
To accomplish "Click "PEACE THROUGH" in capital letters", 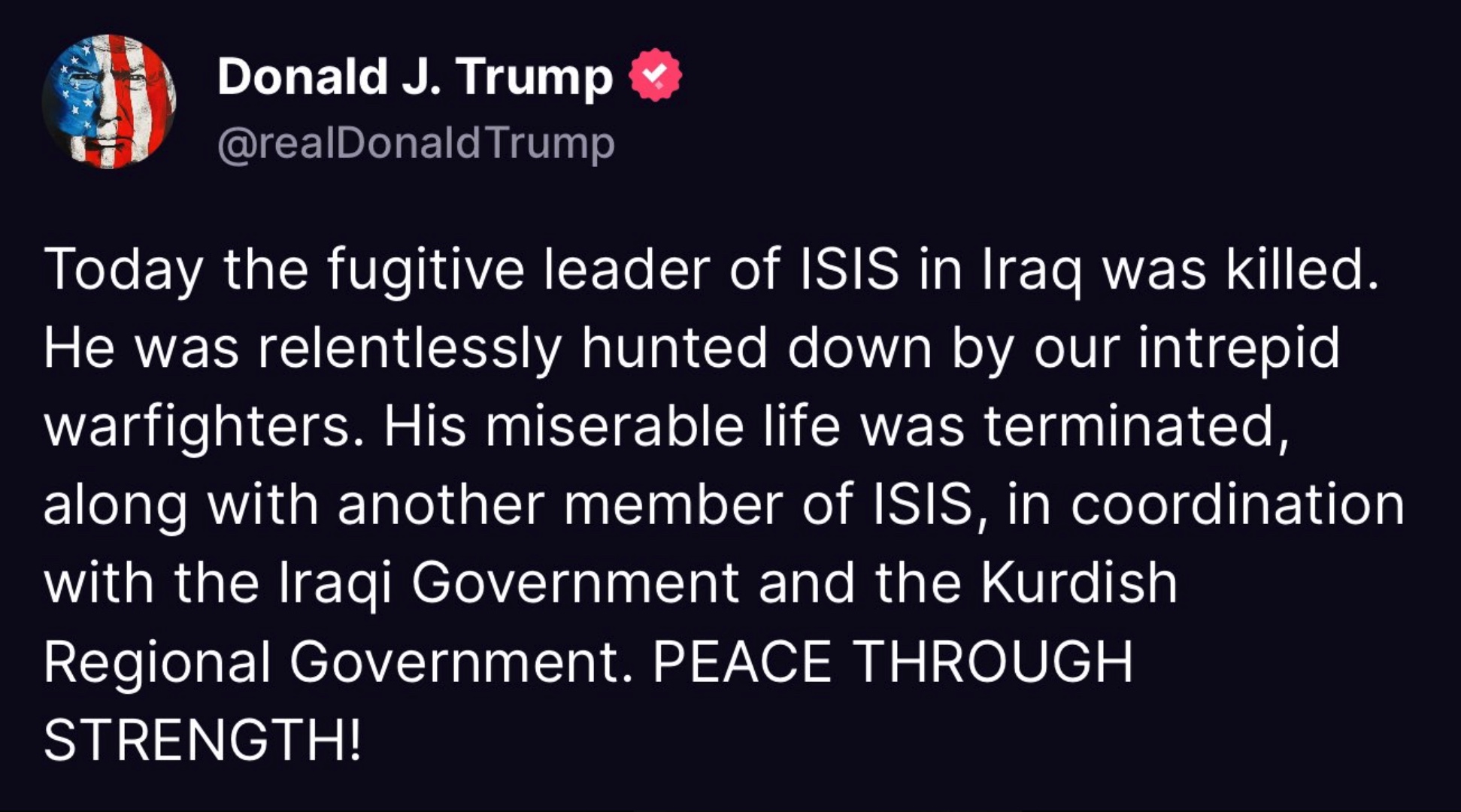I will [893, 662].
